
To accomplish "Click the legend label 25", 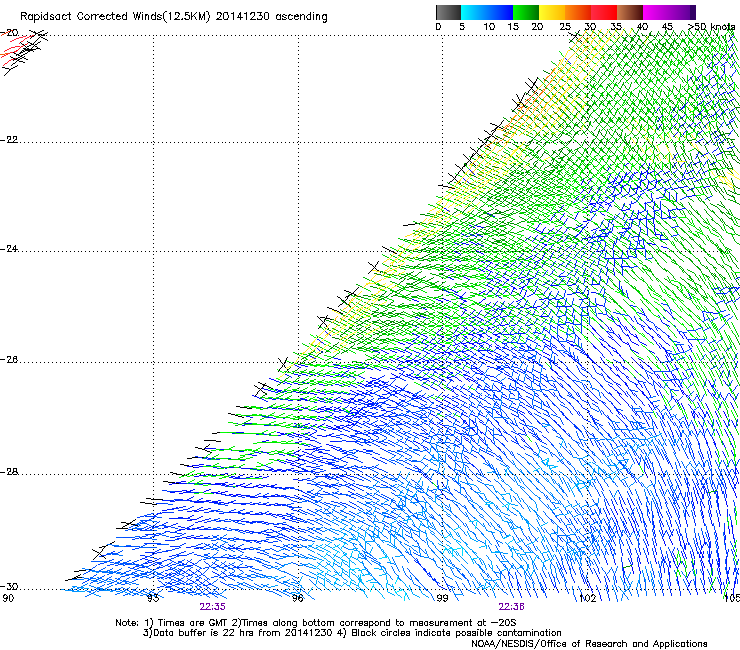I will point(565,27).
